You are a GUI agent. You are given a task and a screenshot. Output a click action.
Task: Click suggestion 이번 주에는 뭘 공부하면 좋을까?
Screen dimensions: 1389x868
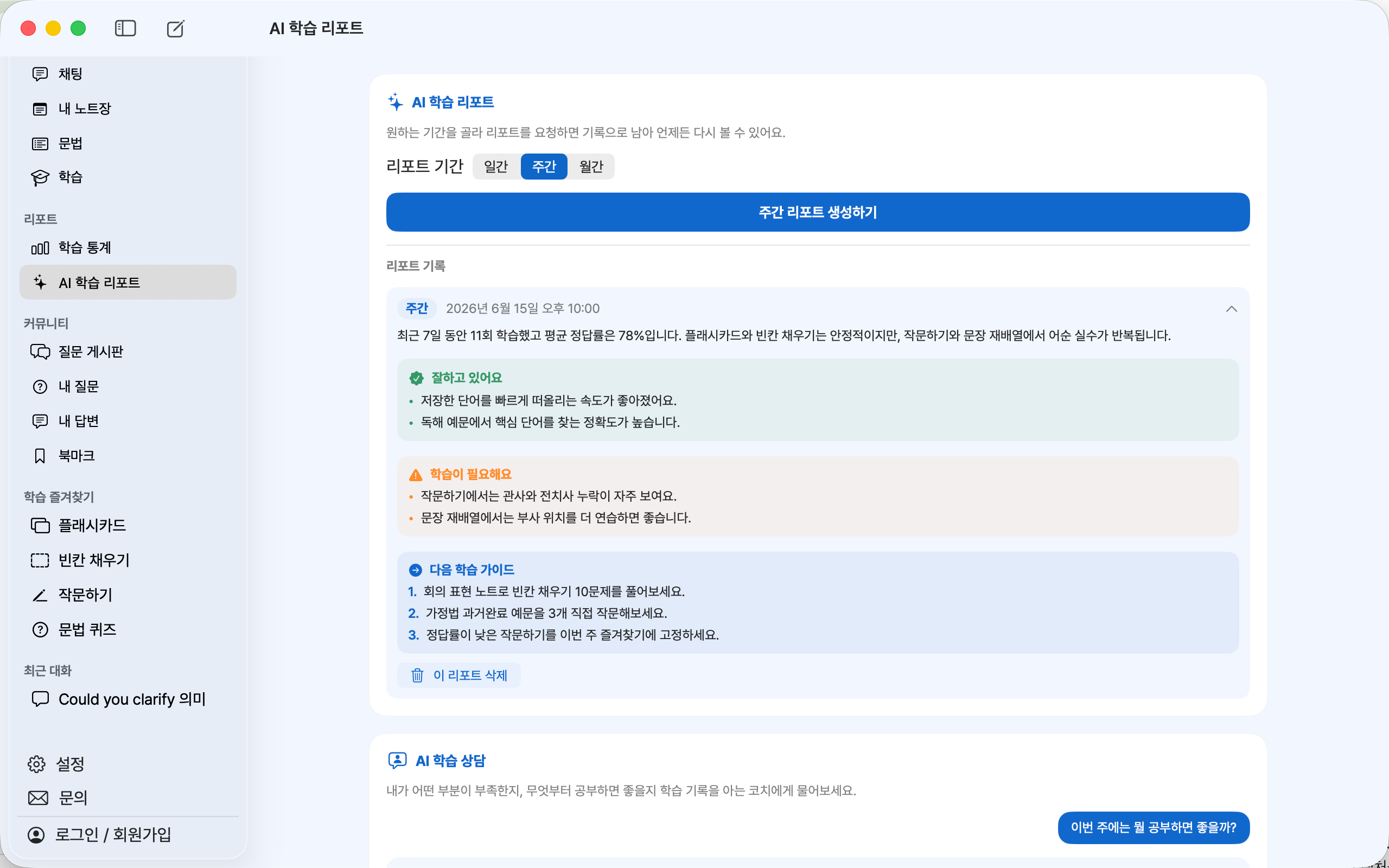(x=1154, y=828)
